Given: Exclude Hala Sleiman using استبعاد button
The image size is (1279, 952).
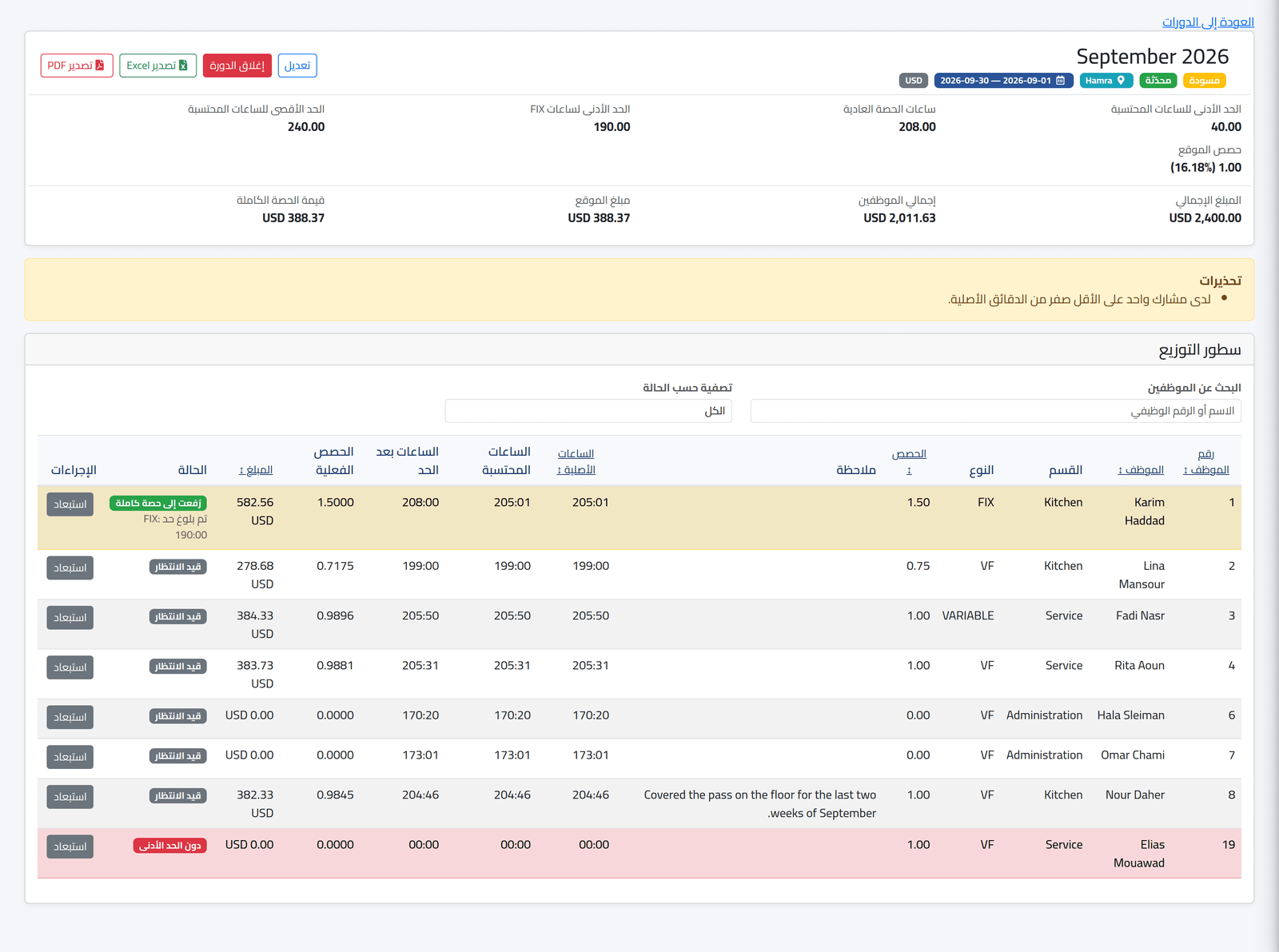Looking at the screenshot, I should pos(70,717).
